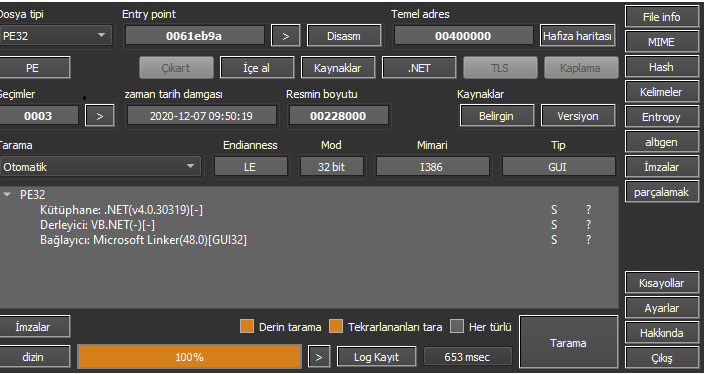Image resolution: width=705 pixels, height=374 pixels.
Task: Click the Çıkış exit button
Action: point(661,358)
